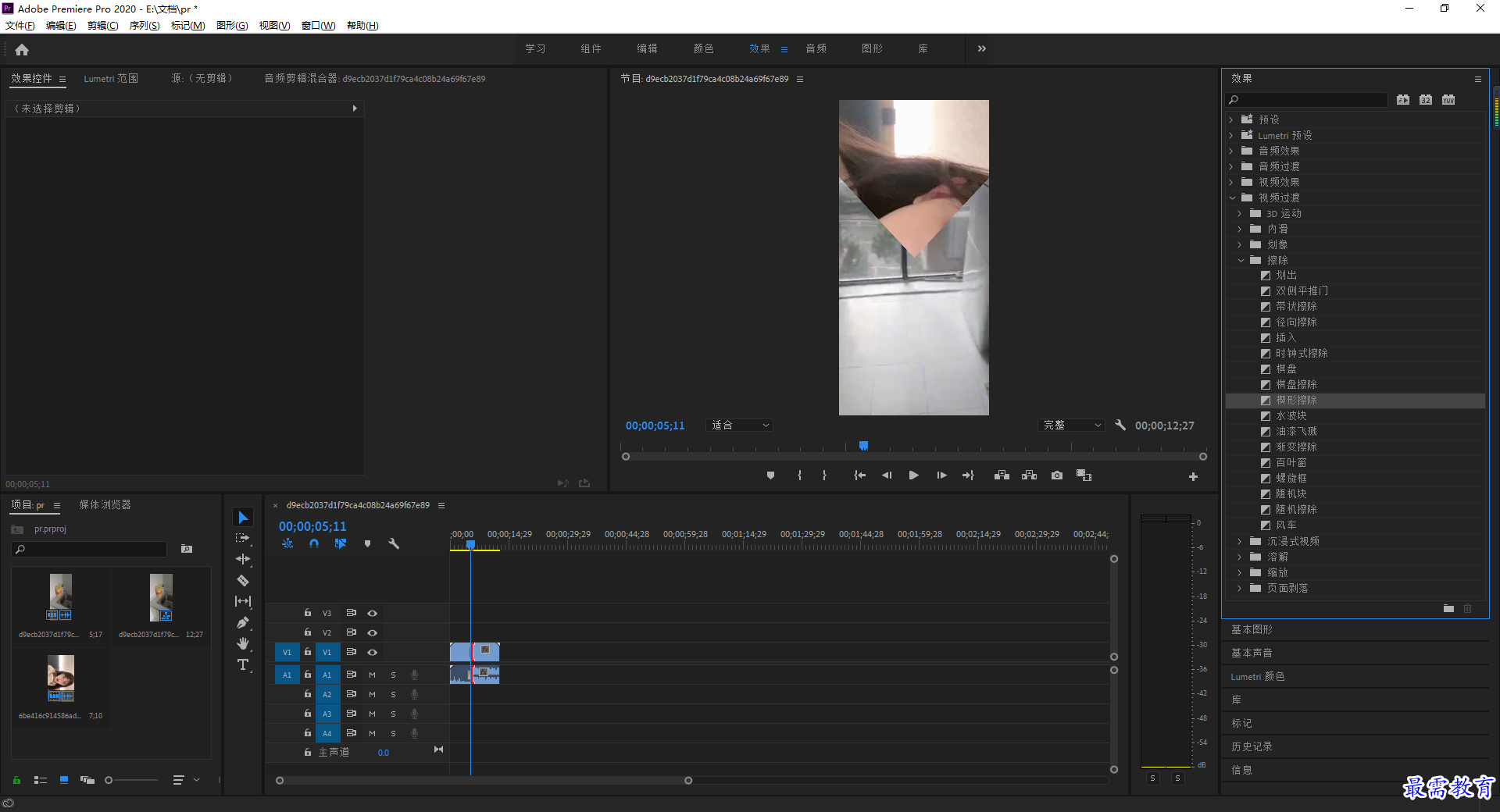Select the Ripple Edit tool
Image resolution: width=1500 pixels, height=812 pixels.
[243, 559]
